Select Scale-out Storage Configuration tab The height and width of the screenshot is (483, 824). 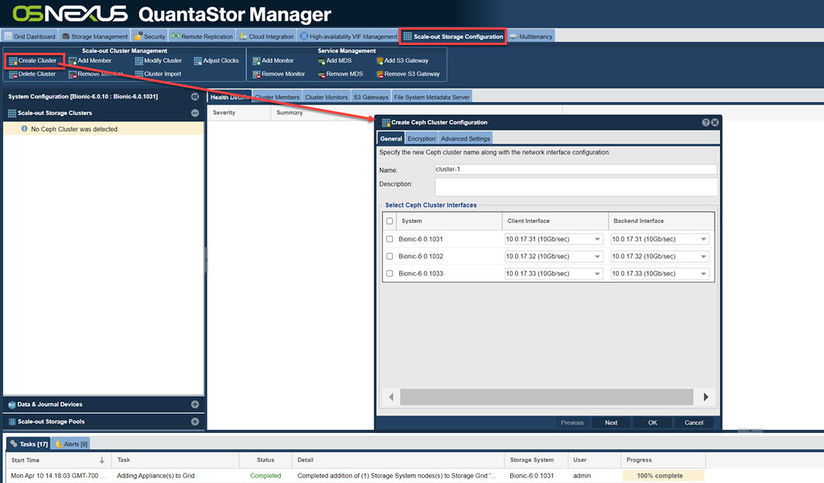(453, 36)
